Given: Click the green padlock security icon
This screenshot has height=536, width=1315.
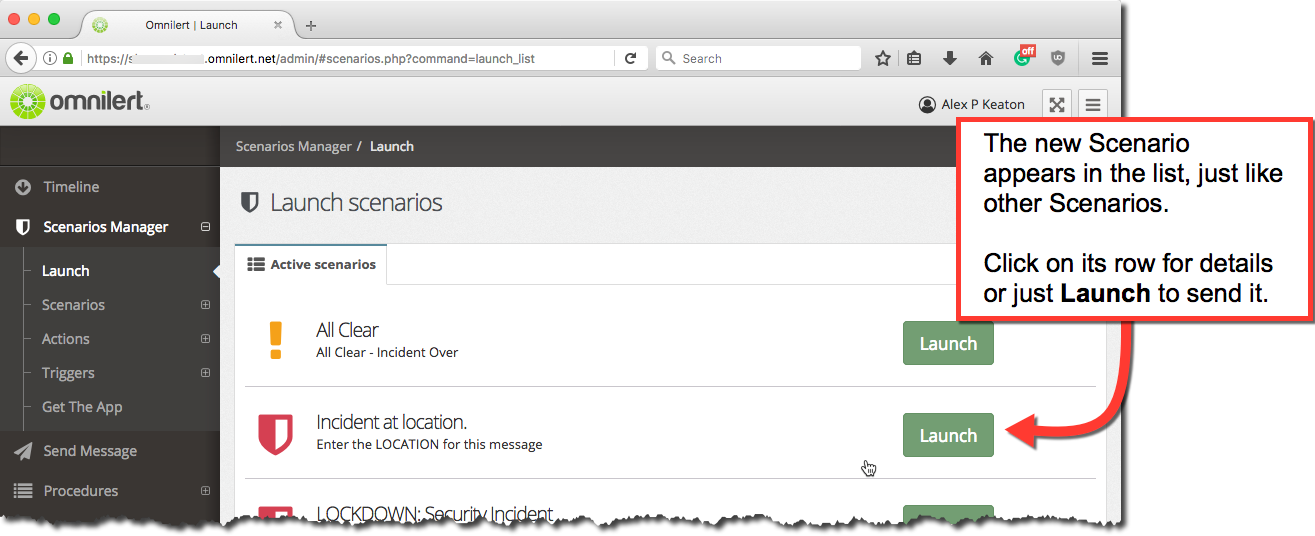Looking at the screenshot, I should [x=68, y=58].
